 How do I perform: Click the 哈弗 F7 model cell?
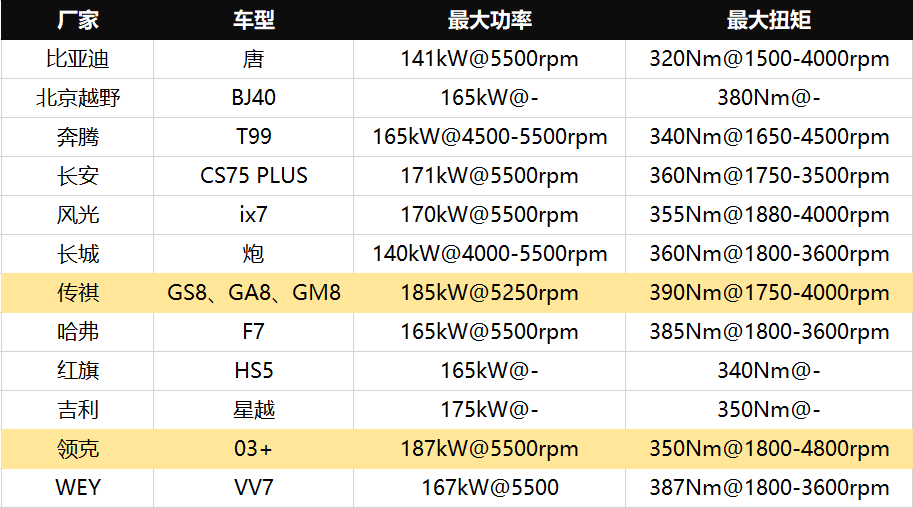[253, 332]
